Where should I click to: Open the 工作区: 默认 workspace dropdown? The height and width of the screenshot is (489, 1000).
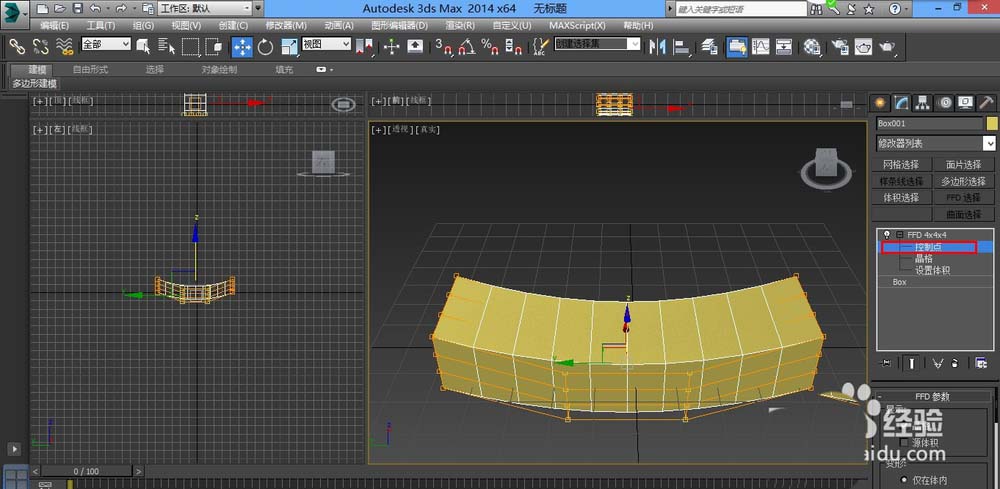pos(204,8)
